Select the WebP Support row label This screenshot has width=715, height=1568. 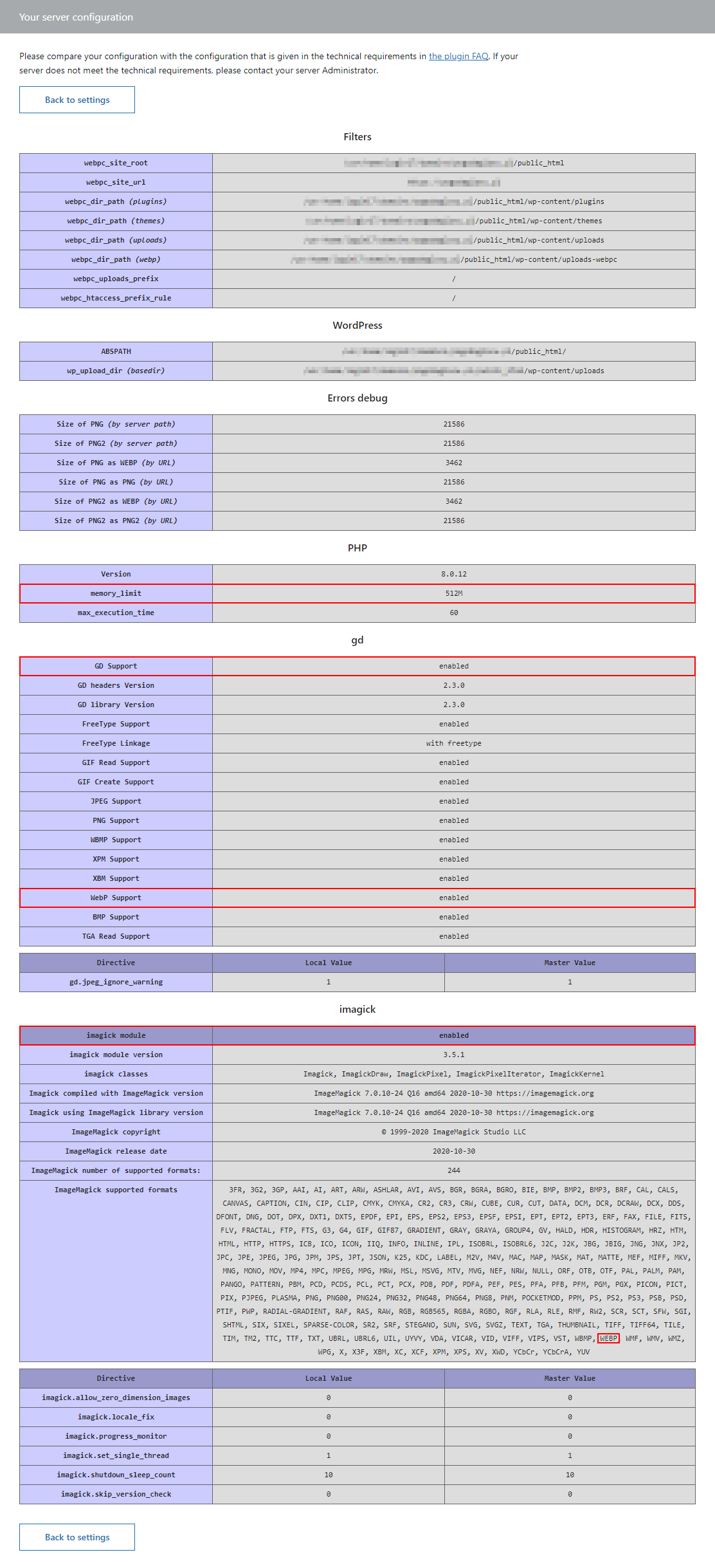click(x=116, y=898)
